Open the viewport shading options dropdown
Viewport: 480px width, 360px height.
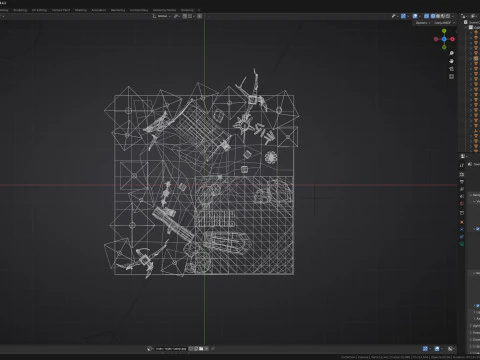pos(453,16)
